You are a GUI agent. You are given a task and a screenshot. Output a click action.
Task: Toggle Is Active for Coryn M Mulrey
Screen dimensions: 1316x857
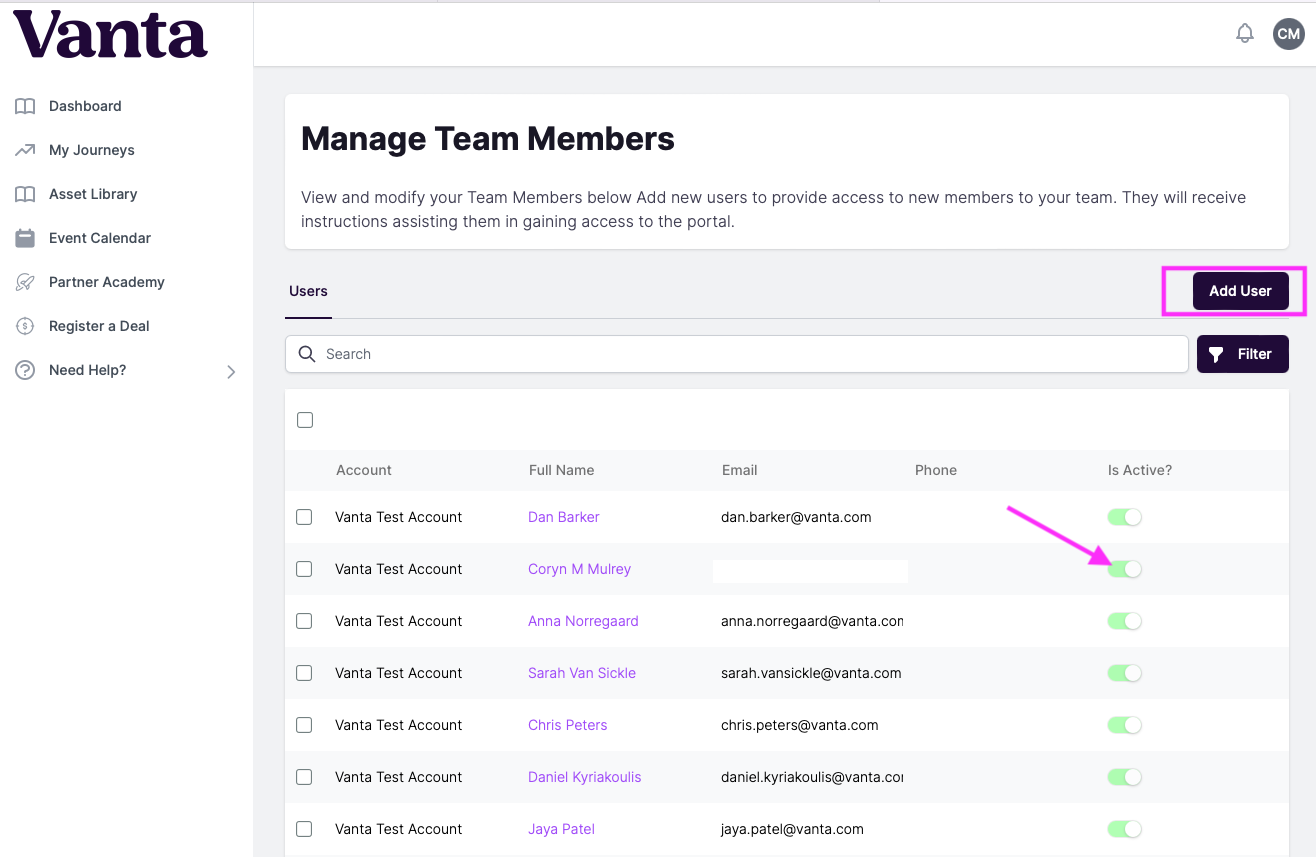(1125, 569)
